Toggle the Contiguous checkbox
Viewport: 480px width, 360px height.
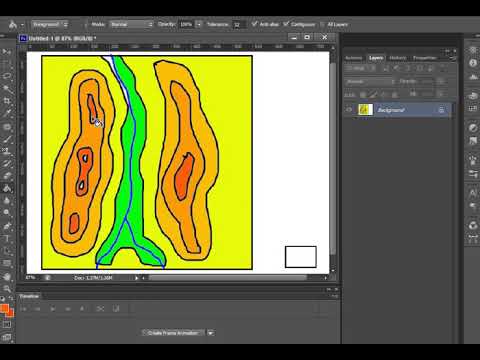click(x=286, y=24)
